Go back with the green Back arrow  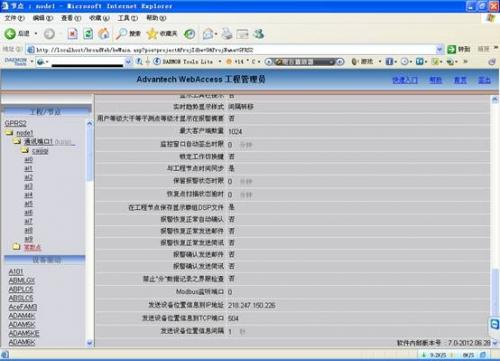point(10,34)
